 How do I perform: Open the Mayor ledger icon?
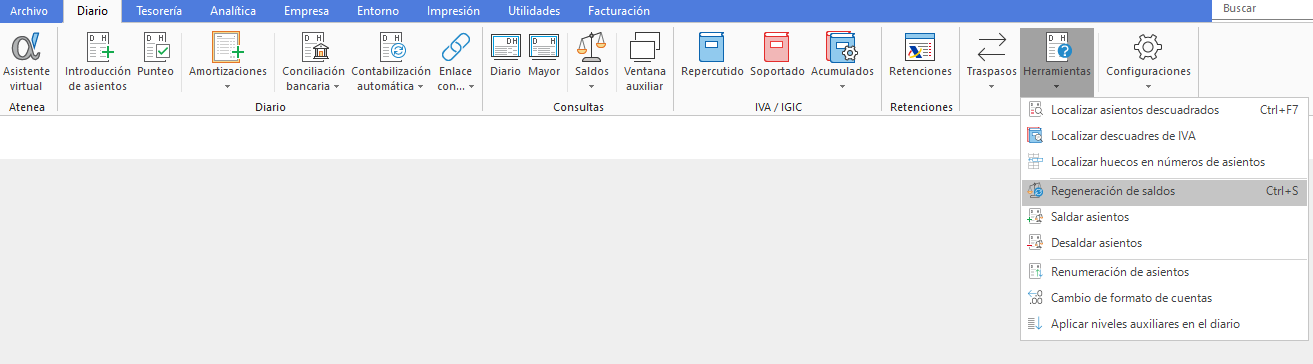click(544, 47)
